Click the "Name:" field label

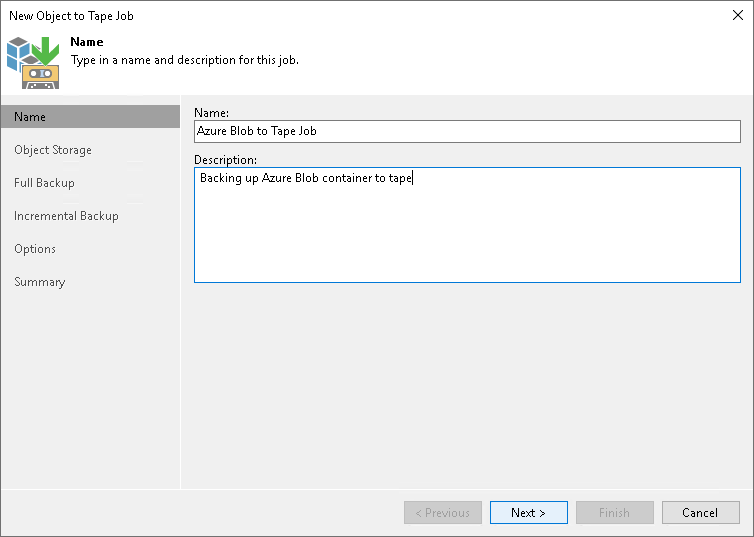pos(211,113)
